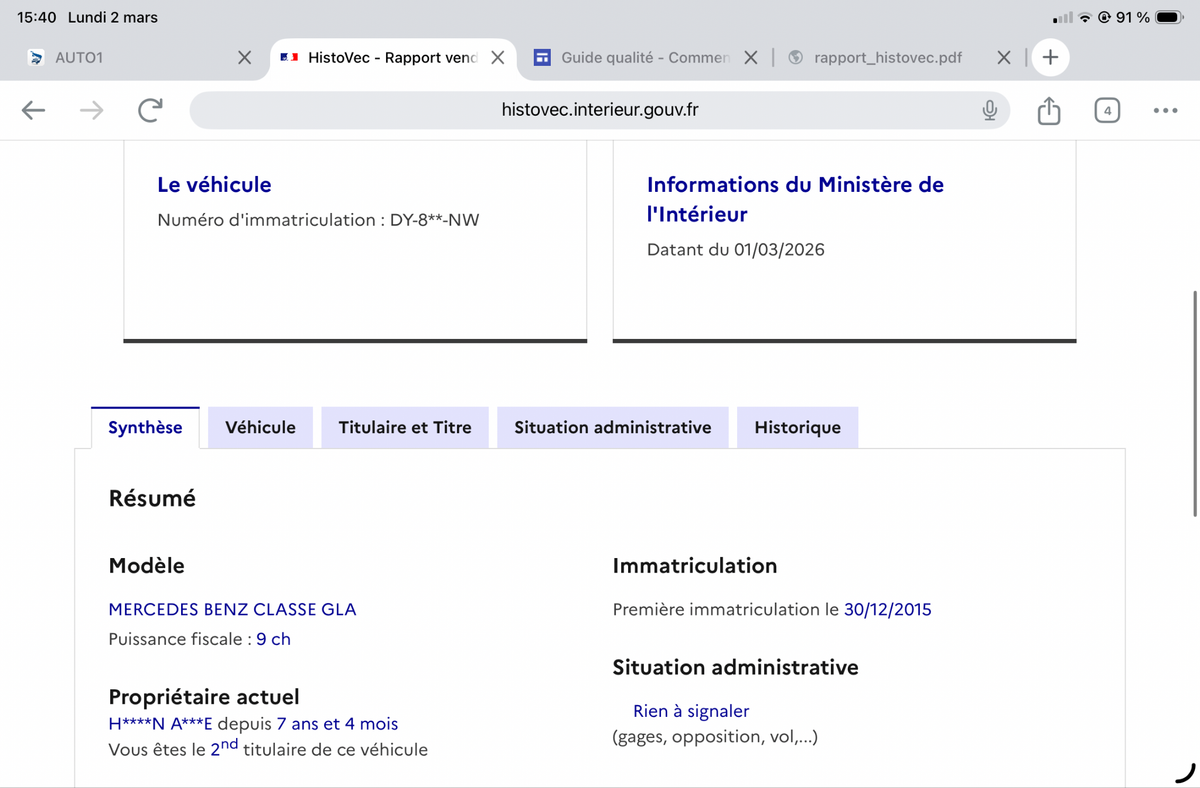Screen dimensions: 1200x788
Task: Click the AUTO1 tab favicon
Action: (37, 58)
